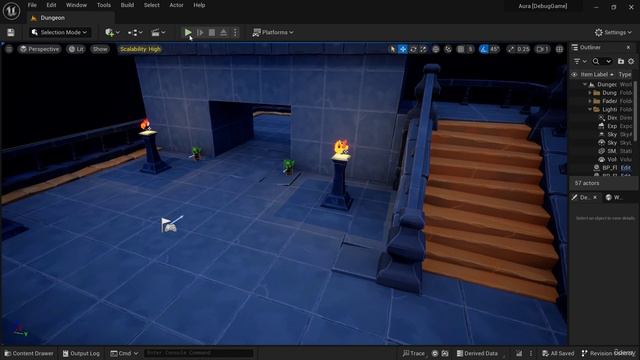Open the Help menu
Image resolution: width=640 pixels, height=360 pixels.
pyautogui.click(x=199, y=5)
